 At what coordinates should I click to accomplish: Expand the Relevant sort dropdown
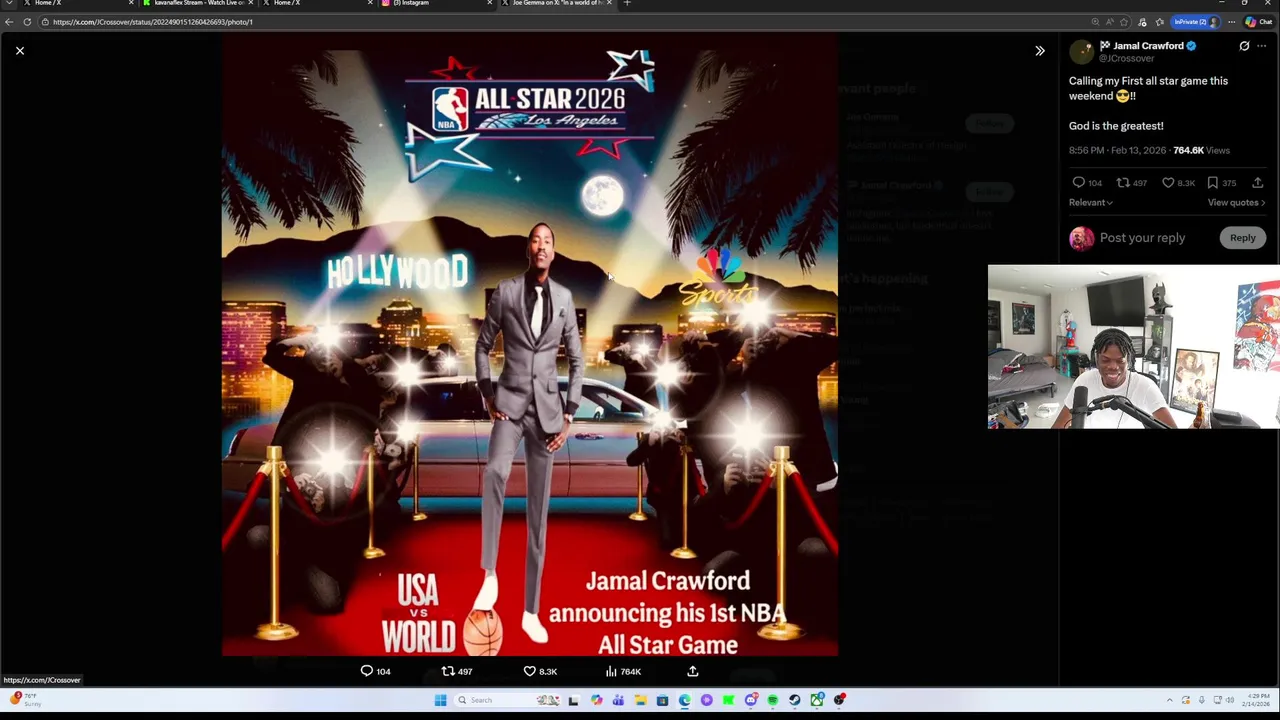pyautogui.click(x=1091, y=203)
